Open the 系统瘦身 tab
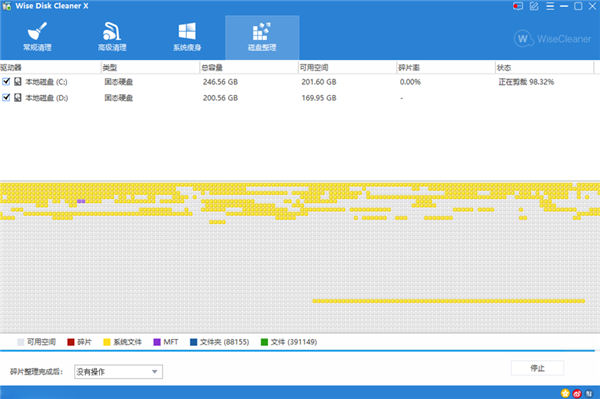600x399 pixels. (x=187, y=37)
